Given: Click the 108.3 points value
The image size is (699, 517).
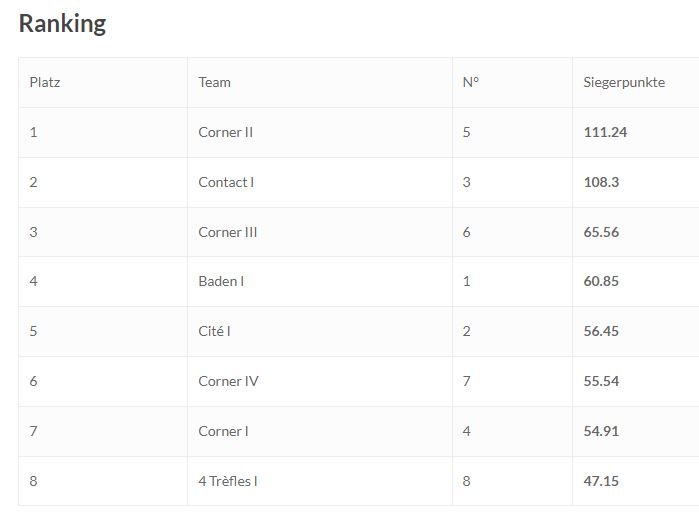Looking at the screenshot, I should click(601, 182).
